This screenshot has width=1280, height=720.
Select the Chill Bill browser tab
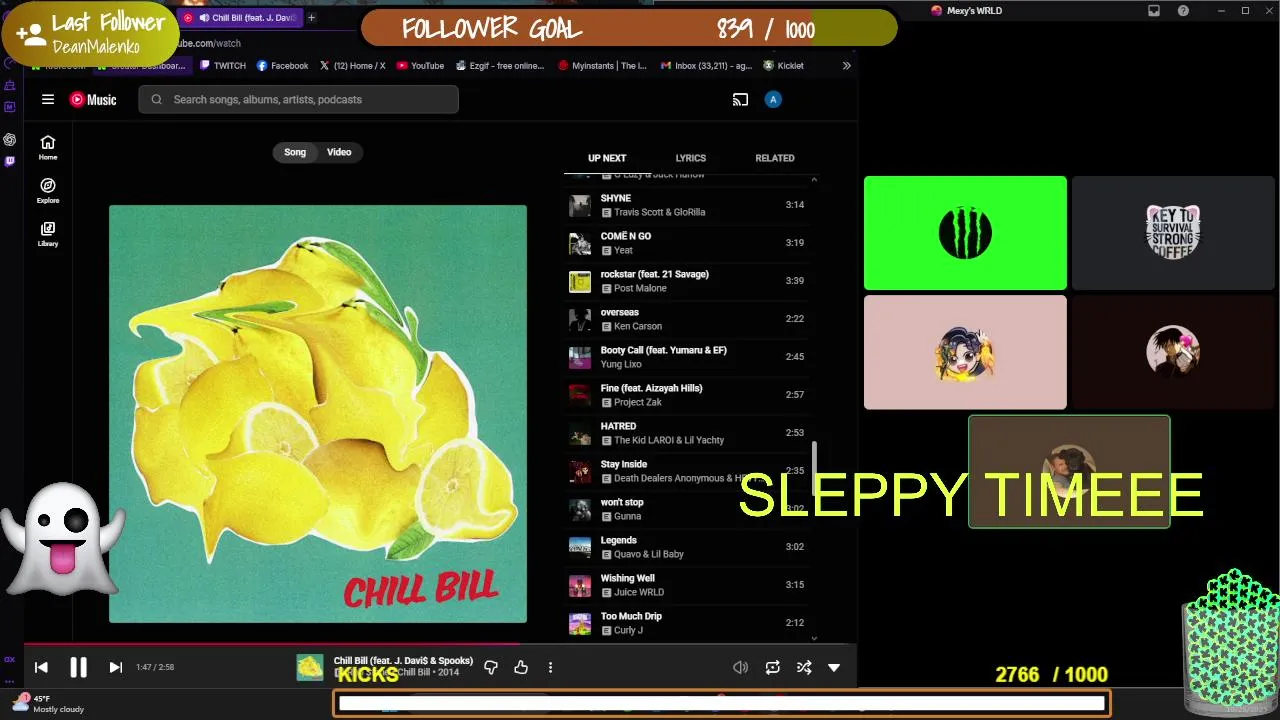click(240, 17)
